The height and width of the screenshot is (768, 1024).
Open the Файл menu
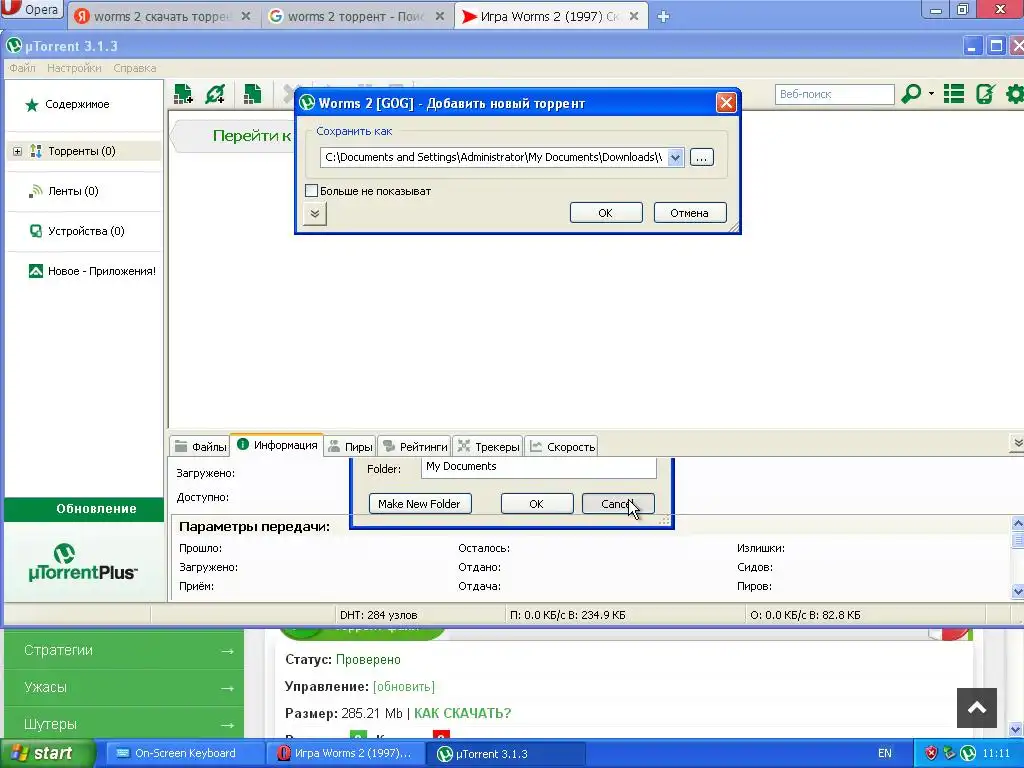(22, 68)
